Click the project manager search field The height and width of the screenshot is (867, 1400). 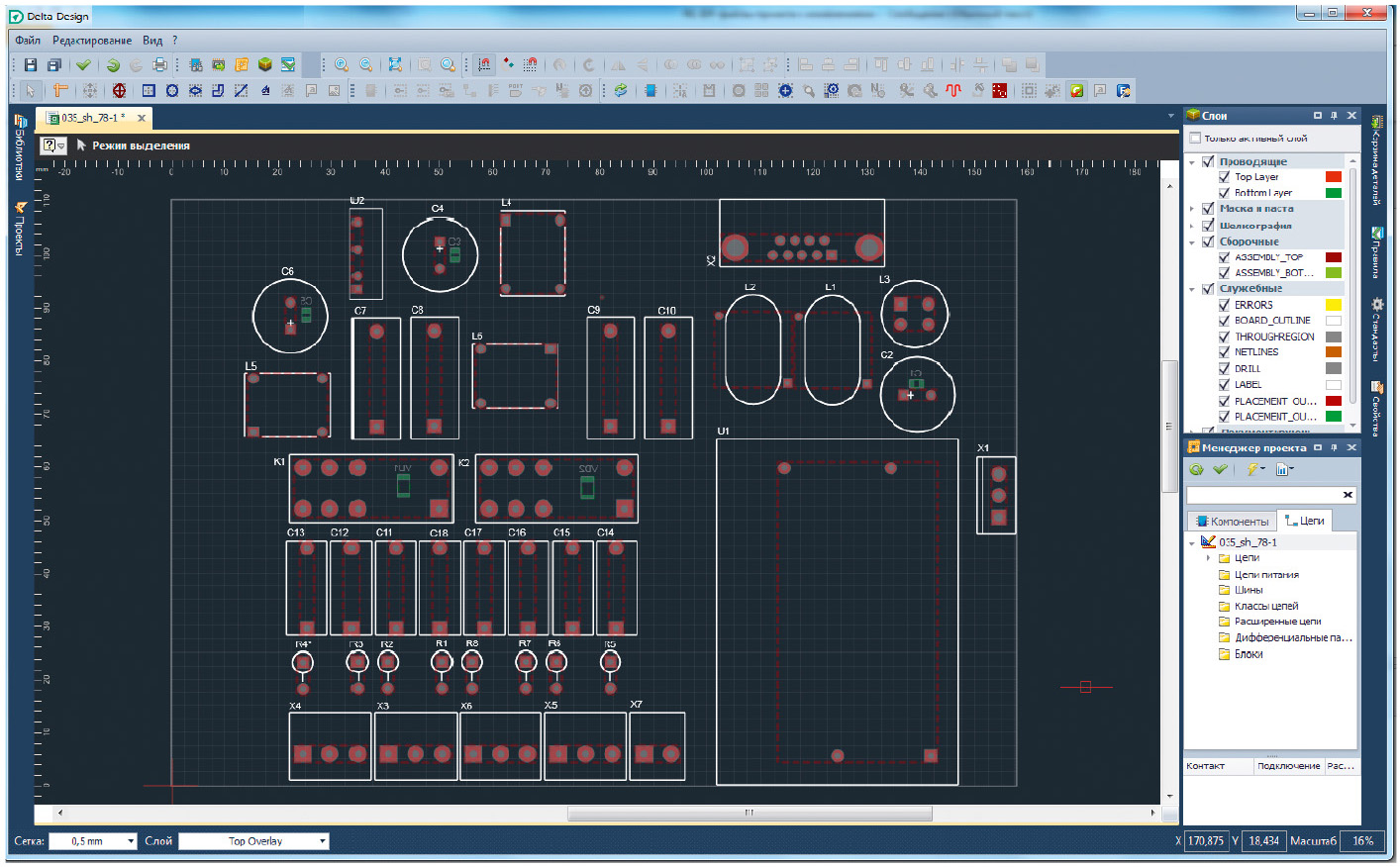tap(1263, 495)
